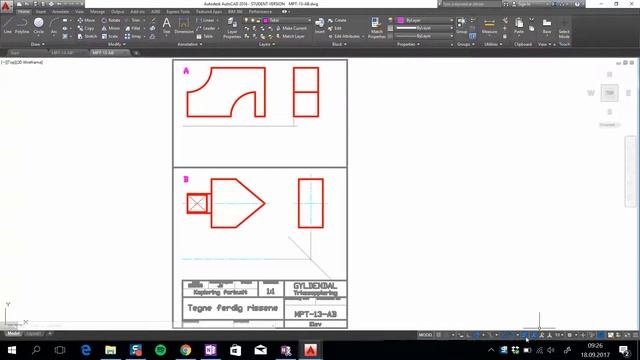Choose the Mirror tool
The width and height of the screenshot is (640, 360).
pos(111,28)
